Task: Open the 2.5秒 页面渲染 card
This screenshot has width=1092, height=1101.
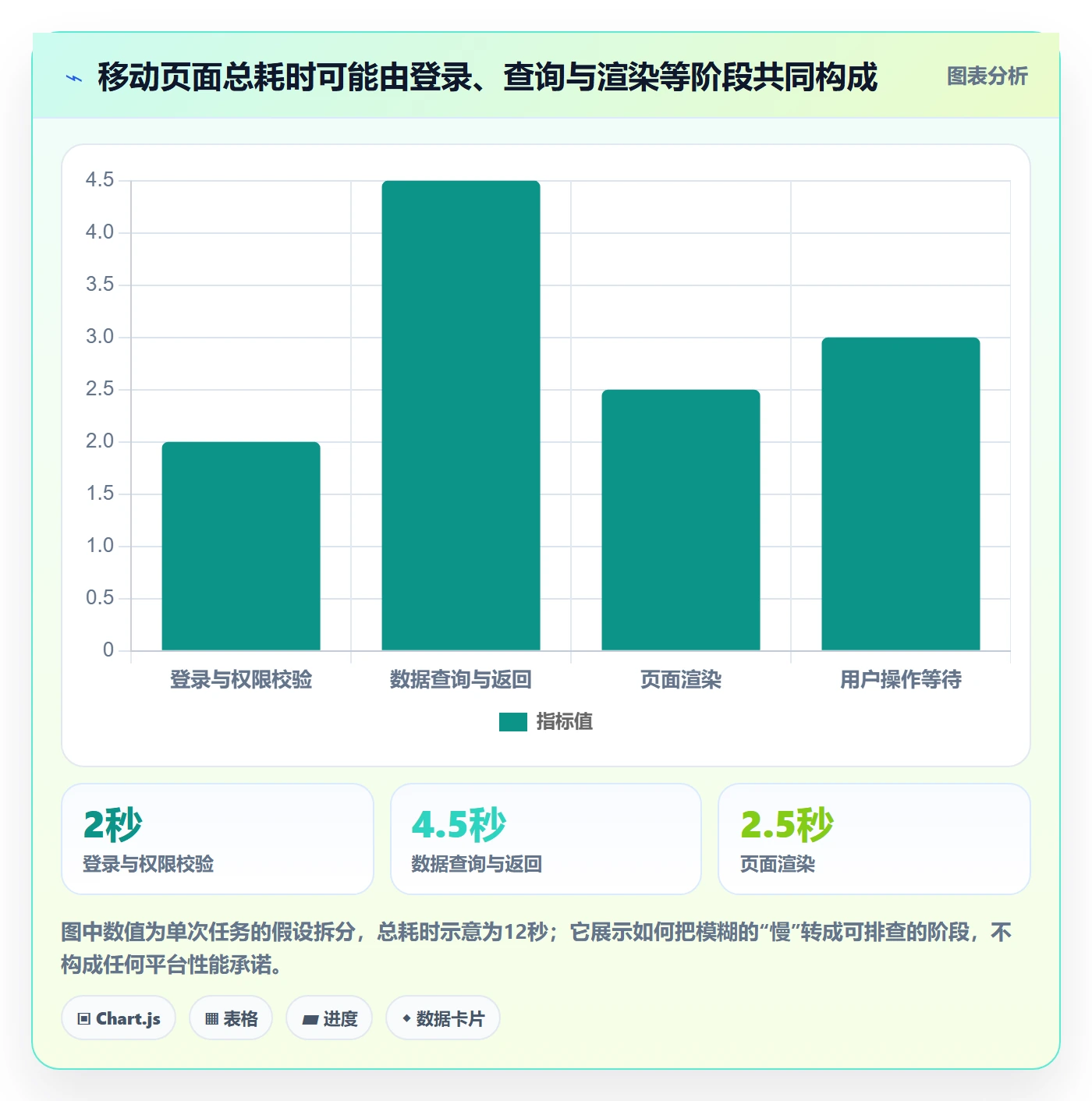Action: pos(874,839)
